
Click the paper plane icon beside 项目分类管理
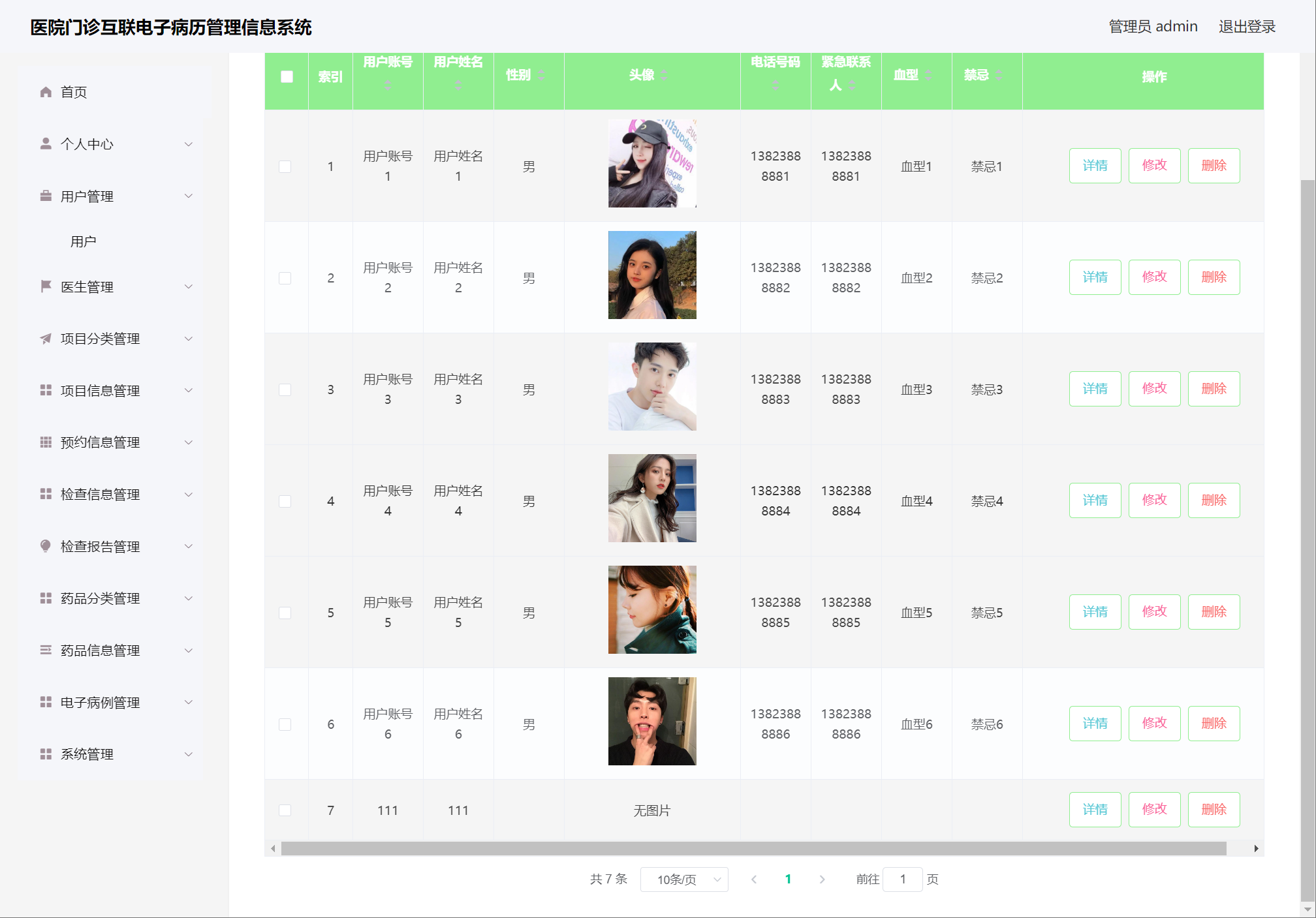coord(46,339)
